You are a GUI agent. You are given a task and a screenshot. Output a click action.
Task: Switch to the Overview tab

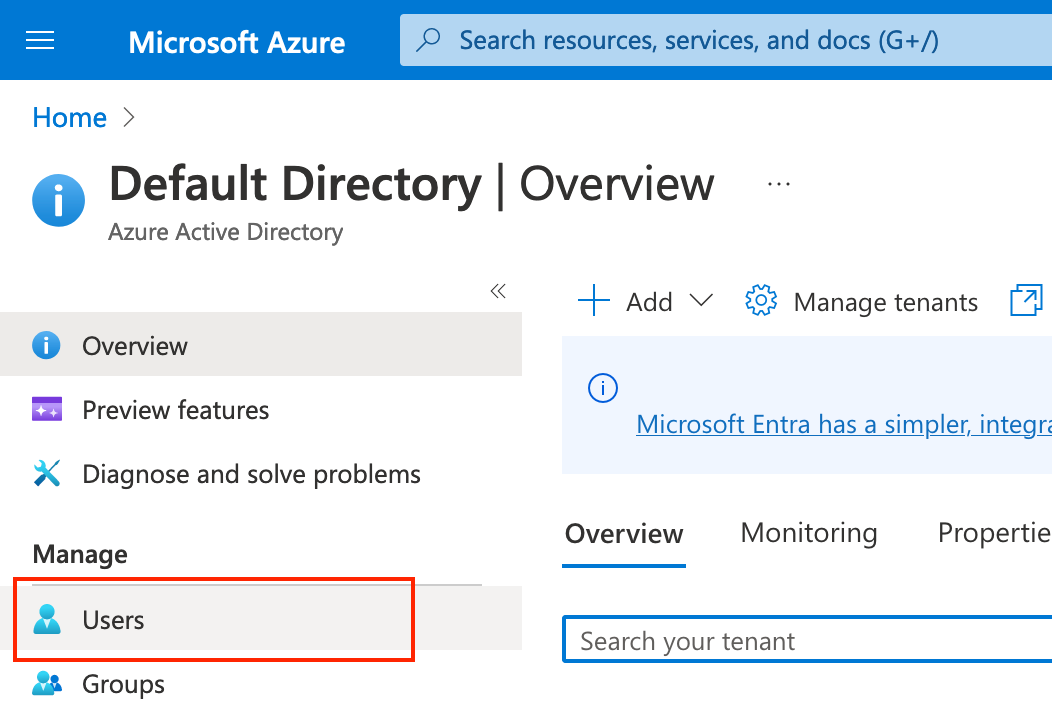tap(624, 534)
